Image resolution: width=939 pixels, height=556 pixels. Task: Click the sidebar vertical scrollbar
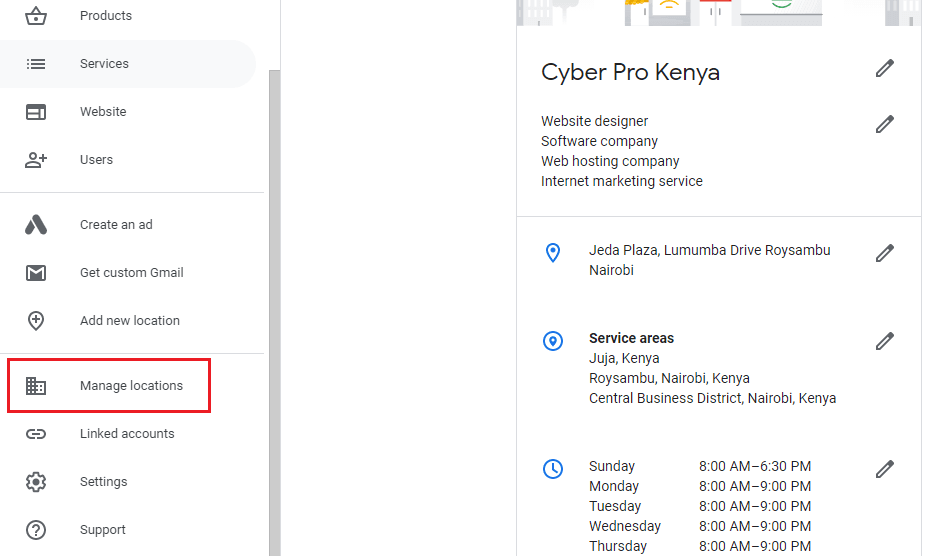click(x=274, y=300)
